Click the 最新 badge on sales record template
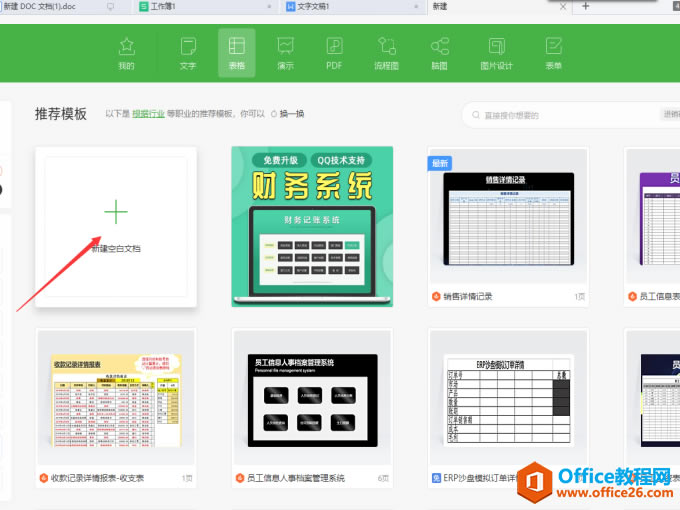Image resolution: width=680 pixels, height=510 pixels. [x=440, y=163]
